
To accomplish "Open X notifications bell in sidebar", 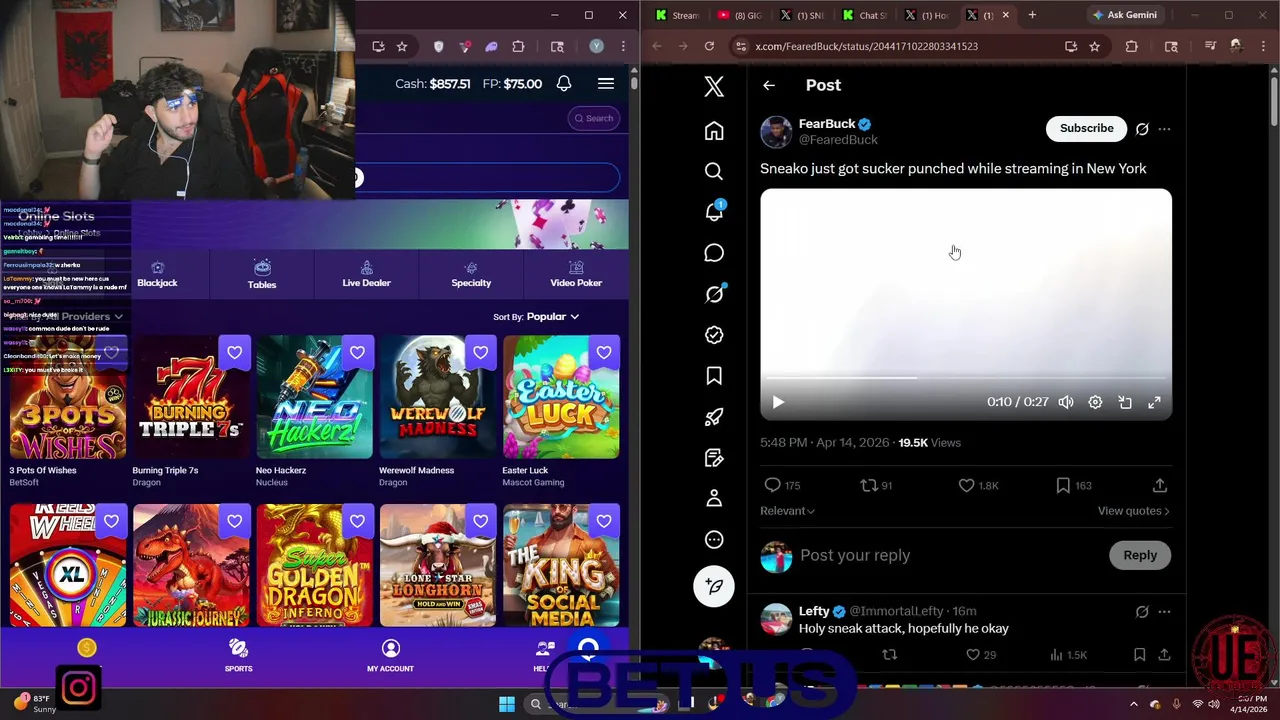I will (x=714, y=212).
